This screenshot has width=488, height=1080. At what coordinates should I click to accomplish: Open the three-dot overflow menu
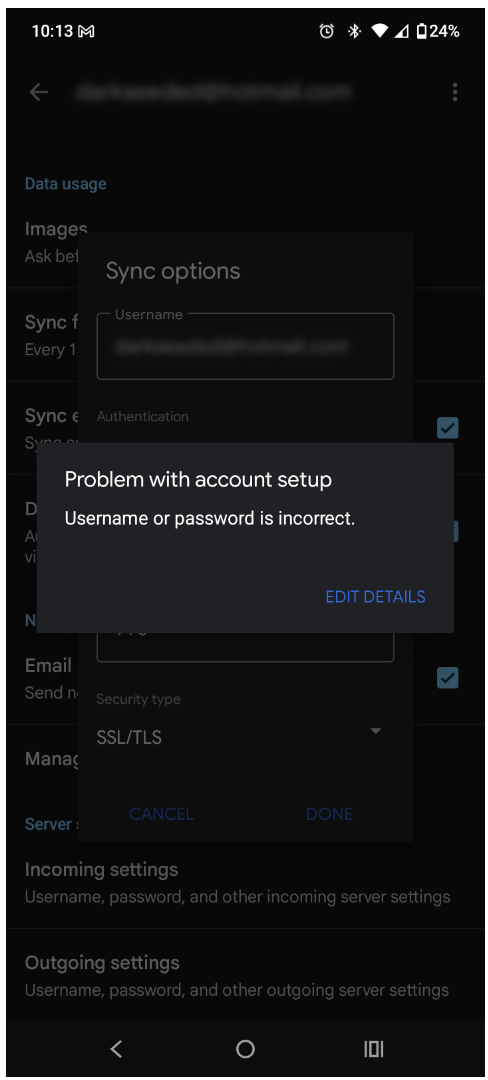454,92
